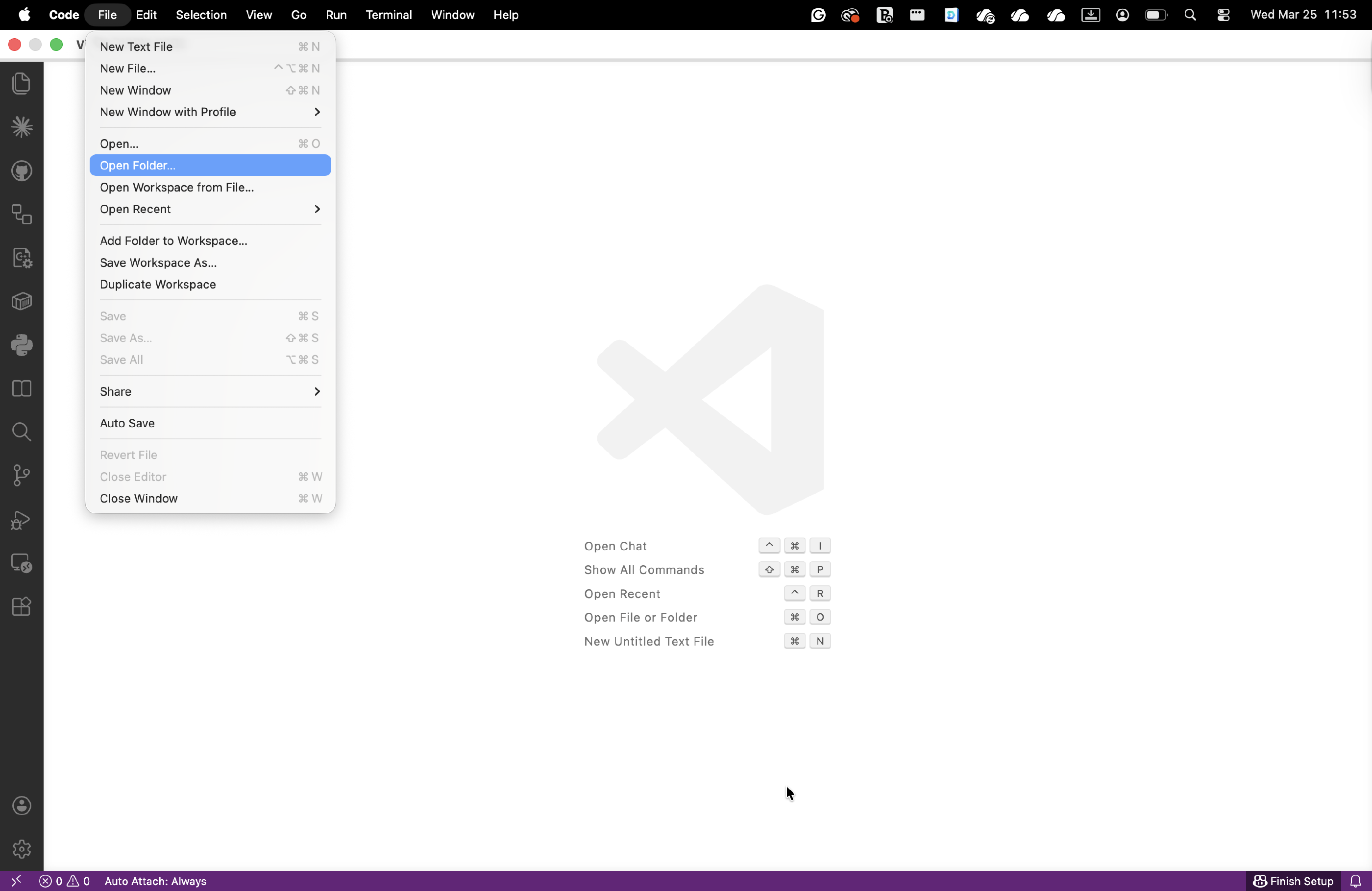Open Run and Debug view
This screenshot has height=891, width=1372.
pos(22,520)
